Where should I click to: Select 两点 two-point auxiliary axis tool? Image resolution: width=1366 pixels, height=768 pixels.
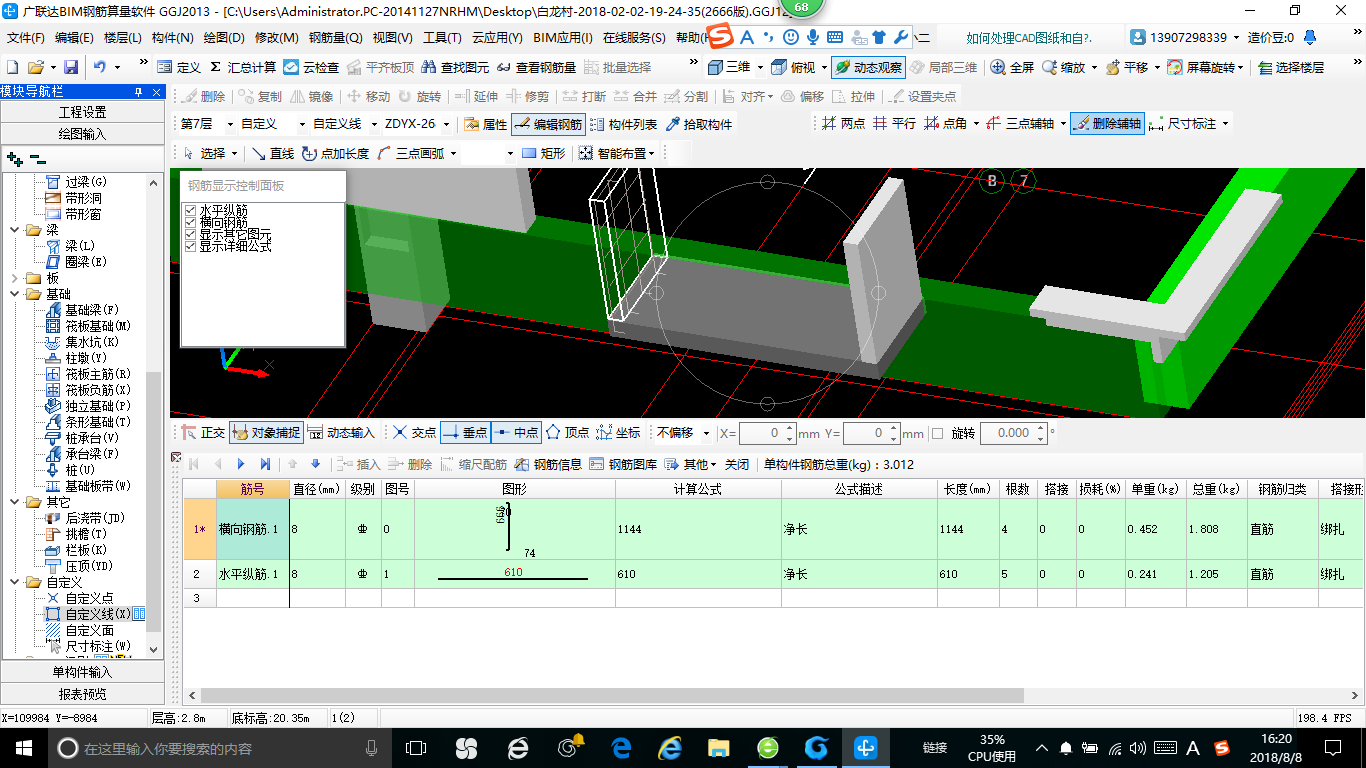(843, 124)
